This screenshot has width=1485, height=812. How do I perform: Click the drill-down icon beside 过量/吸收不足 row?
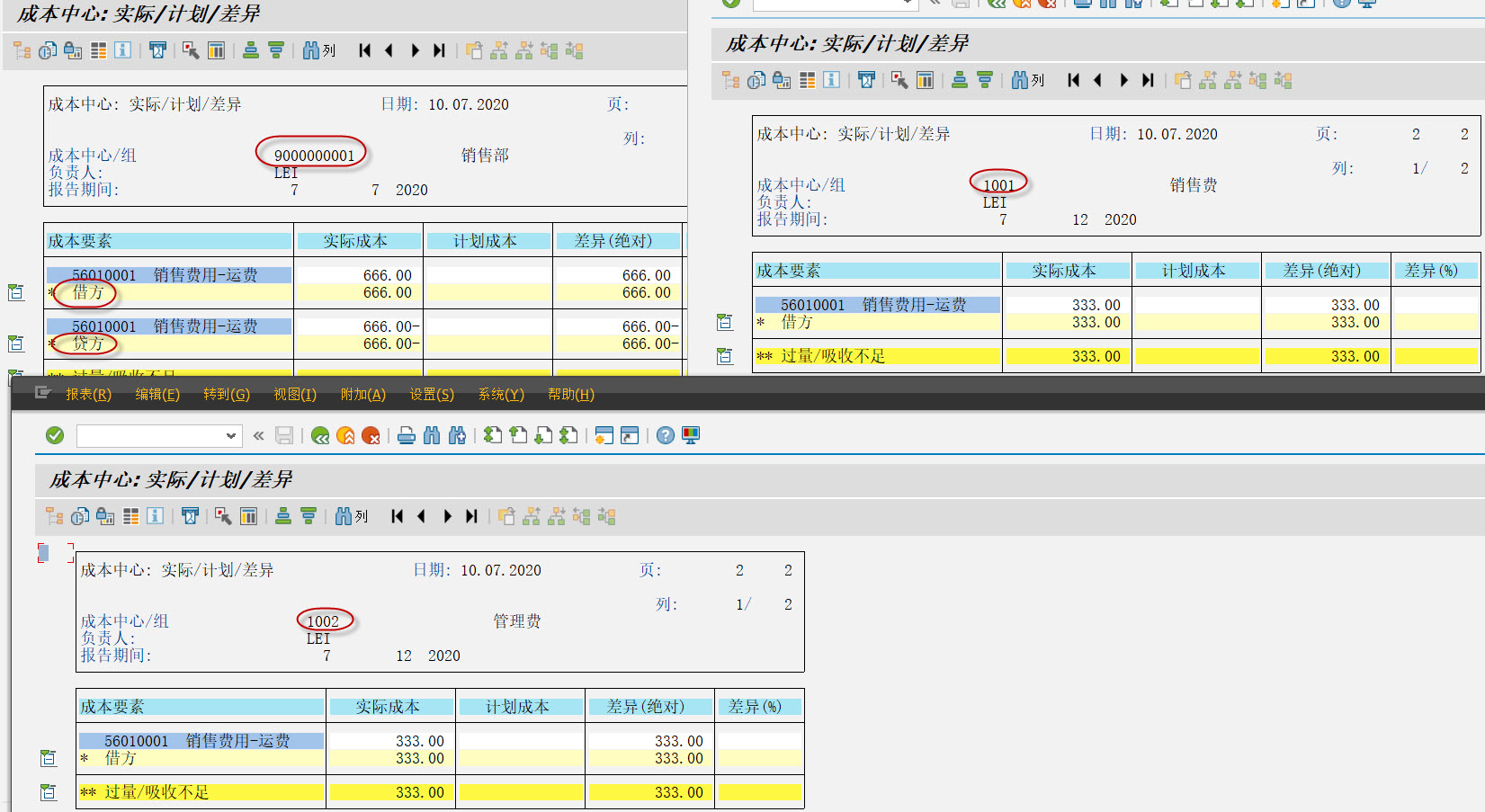pos(48,791)
